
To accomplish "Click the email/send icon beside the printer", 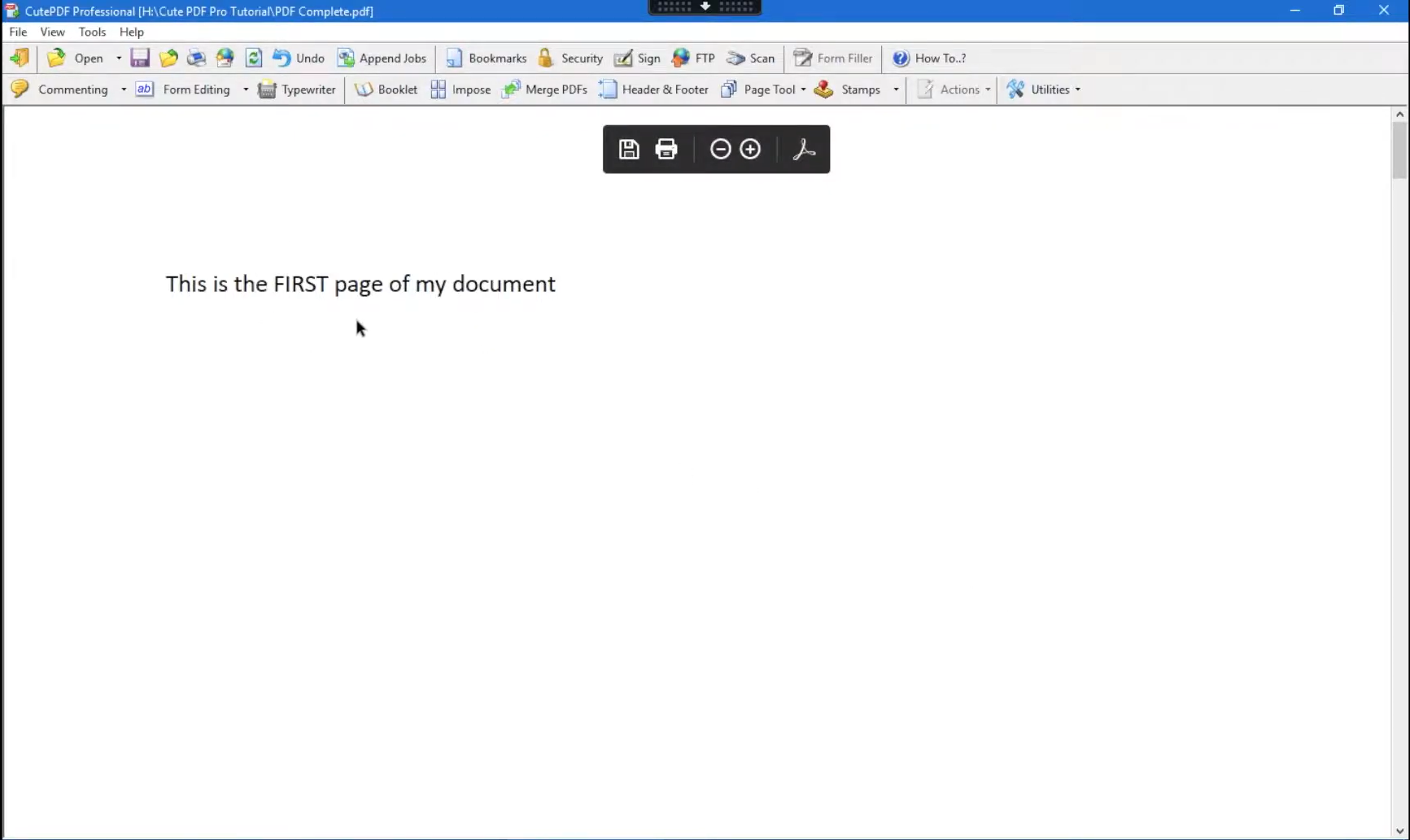I will click(x=225, y=58).
